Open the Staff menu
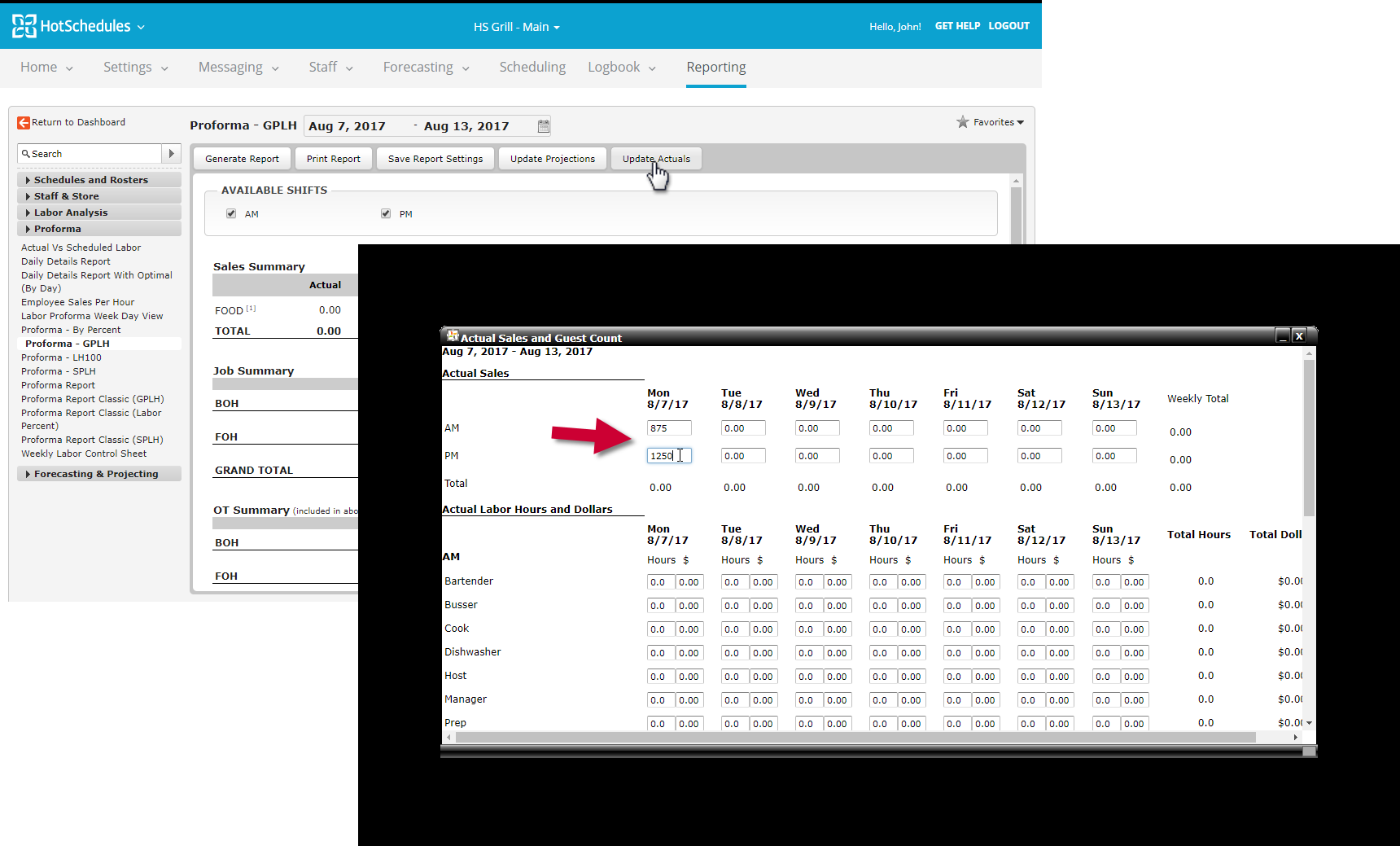 pos(330,67)
